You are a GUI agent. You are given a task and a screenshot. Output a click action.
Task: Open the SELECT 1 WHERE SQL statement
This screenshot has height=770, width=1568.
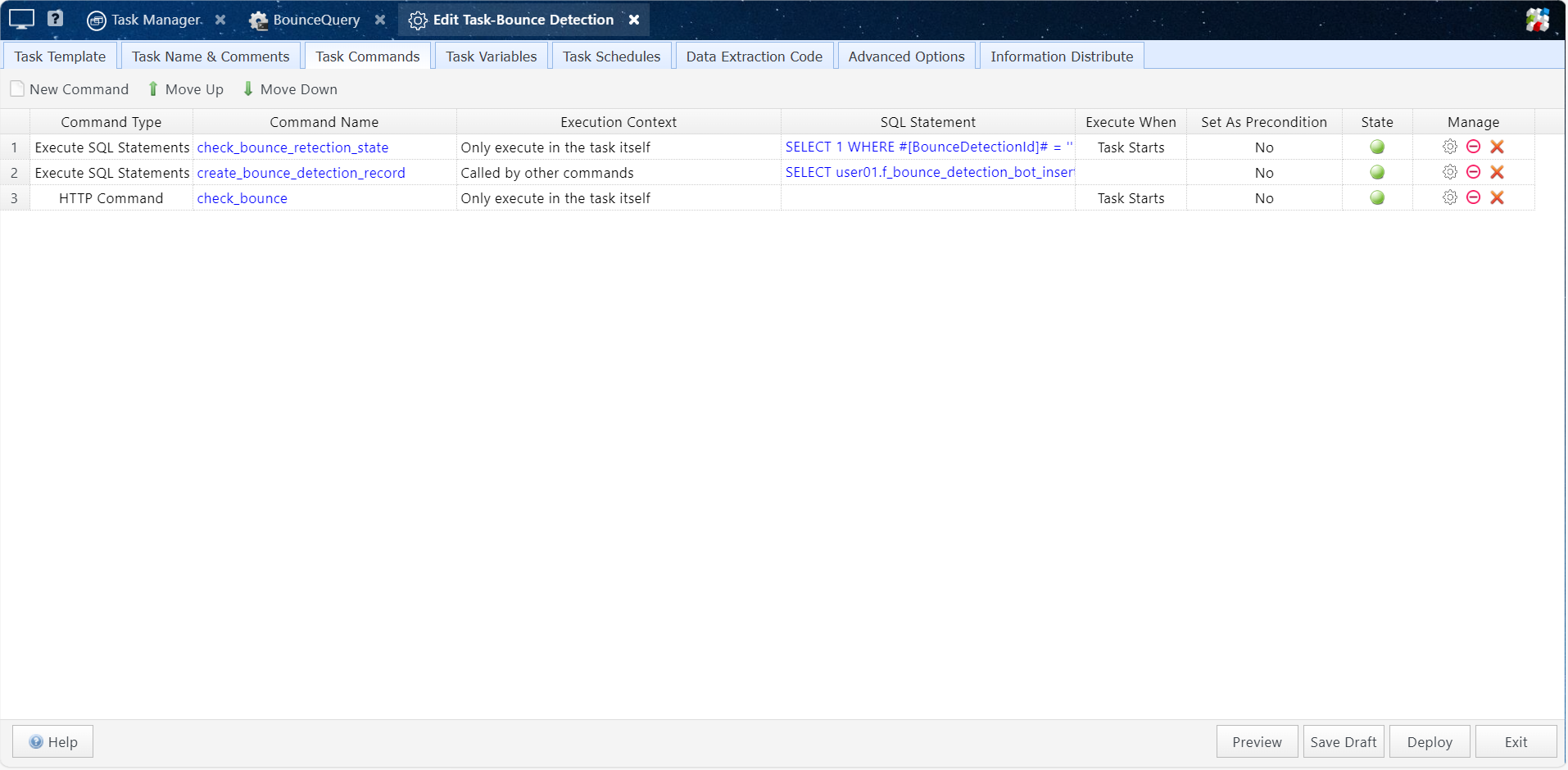[x=928, y=147]
